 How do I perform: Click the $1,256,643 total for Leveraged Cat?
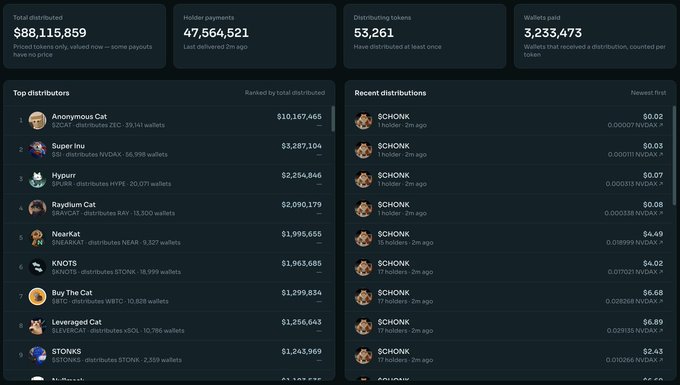301,322
